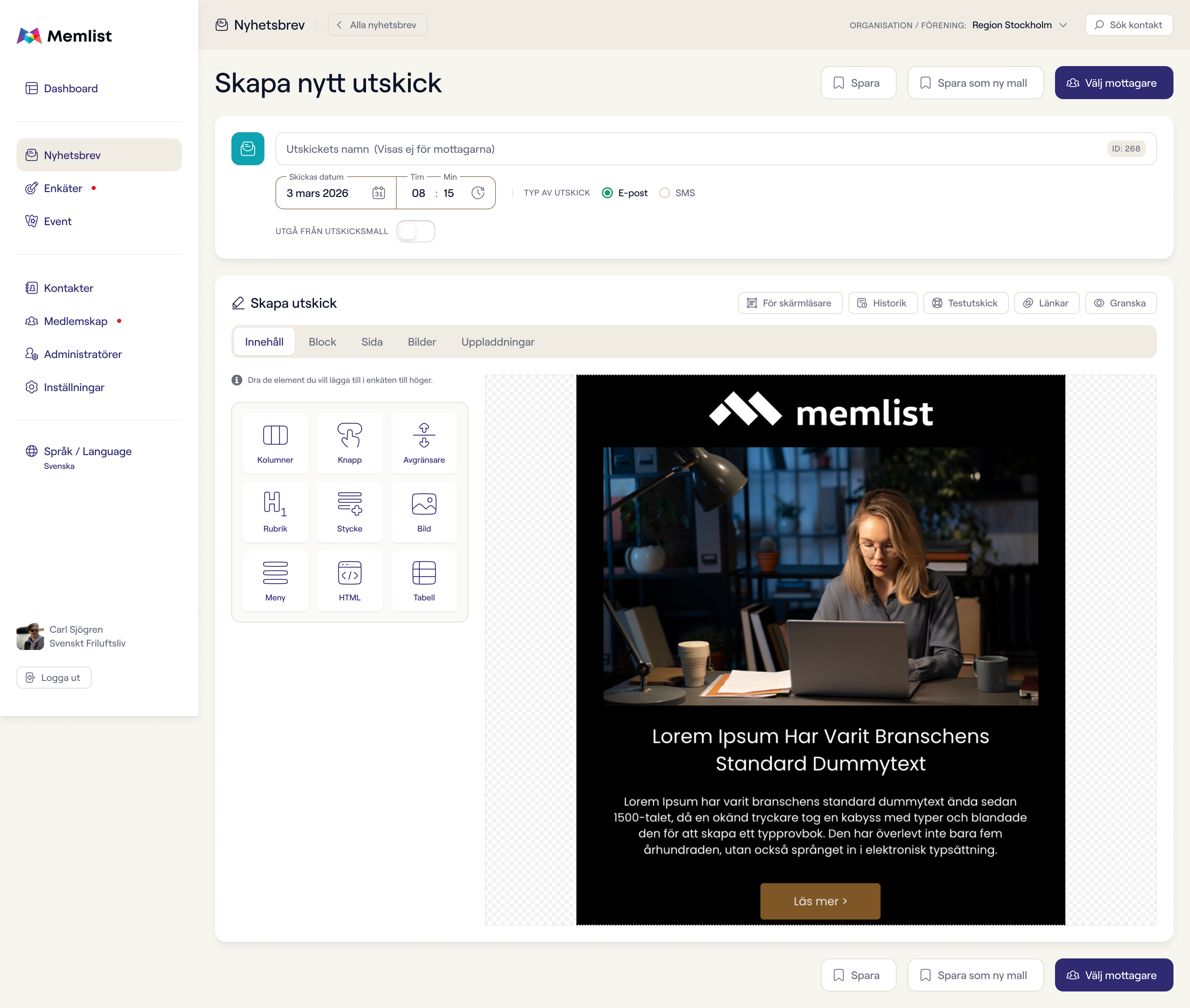Toggle the Utgå från utskicksmall switch
The width and height of the screenshot is (1190, 1008).
click(x=416, y=231)
